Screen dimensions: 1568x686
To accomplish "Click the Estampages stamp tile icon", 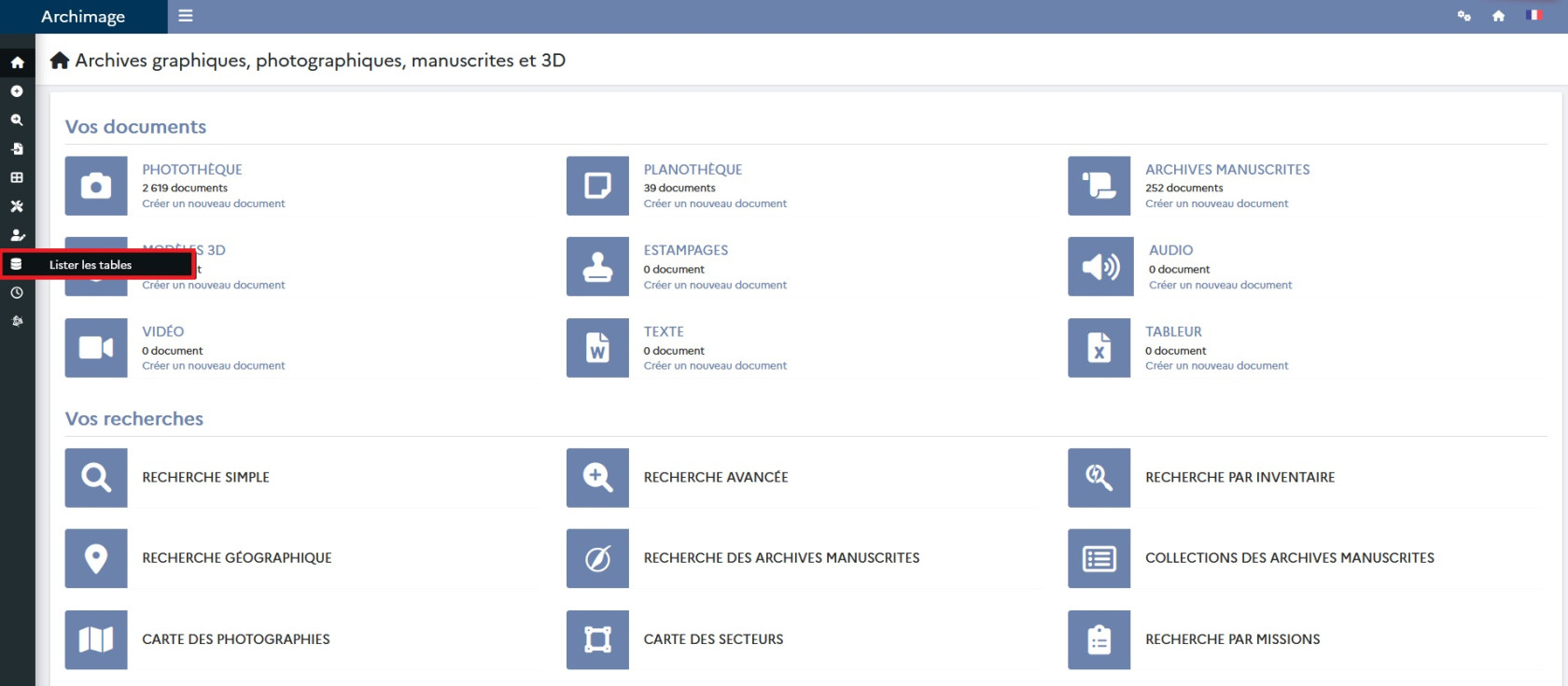I will 597,267.
